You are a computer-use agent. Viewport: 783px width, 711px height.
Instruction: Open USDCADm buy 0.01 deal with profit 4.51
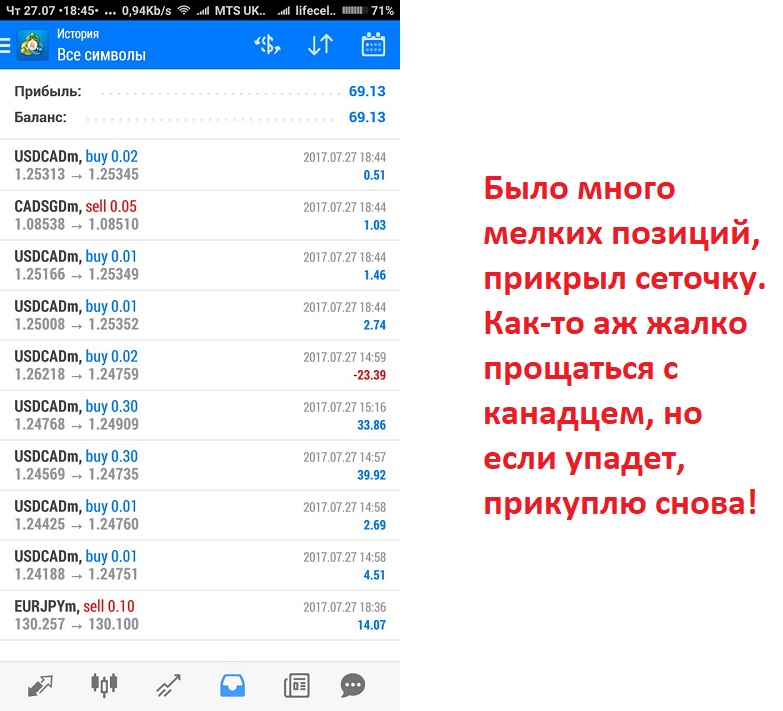[x=200, y=565]
